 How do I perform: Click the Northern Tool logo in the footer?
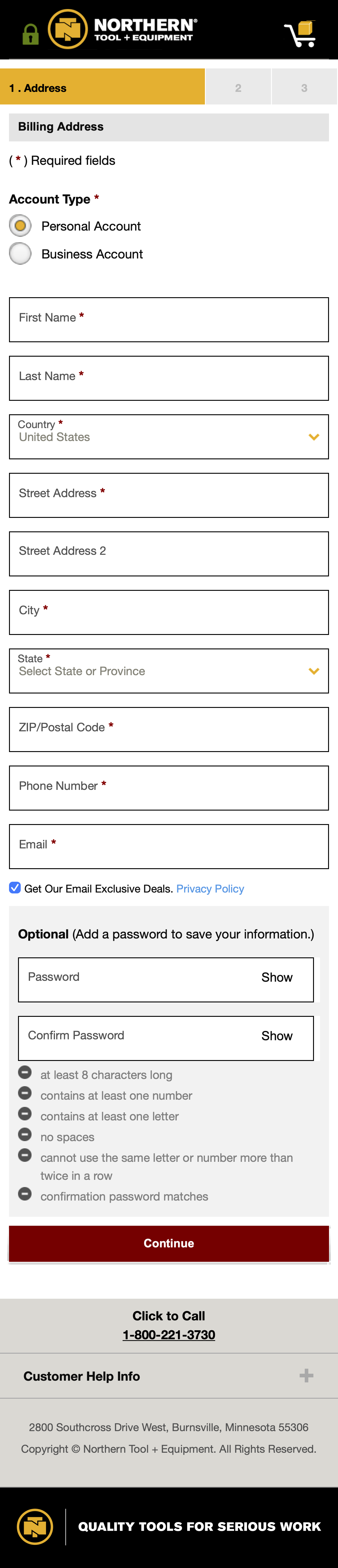coord(35,1527)
